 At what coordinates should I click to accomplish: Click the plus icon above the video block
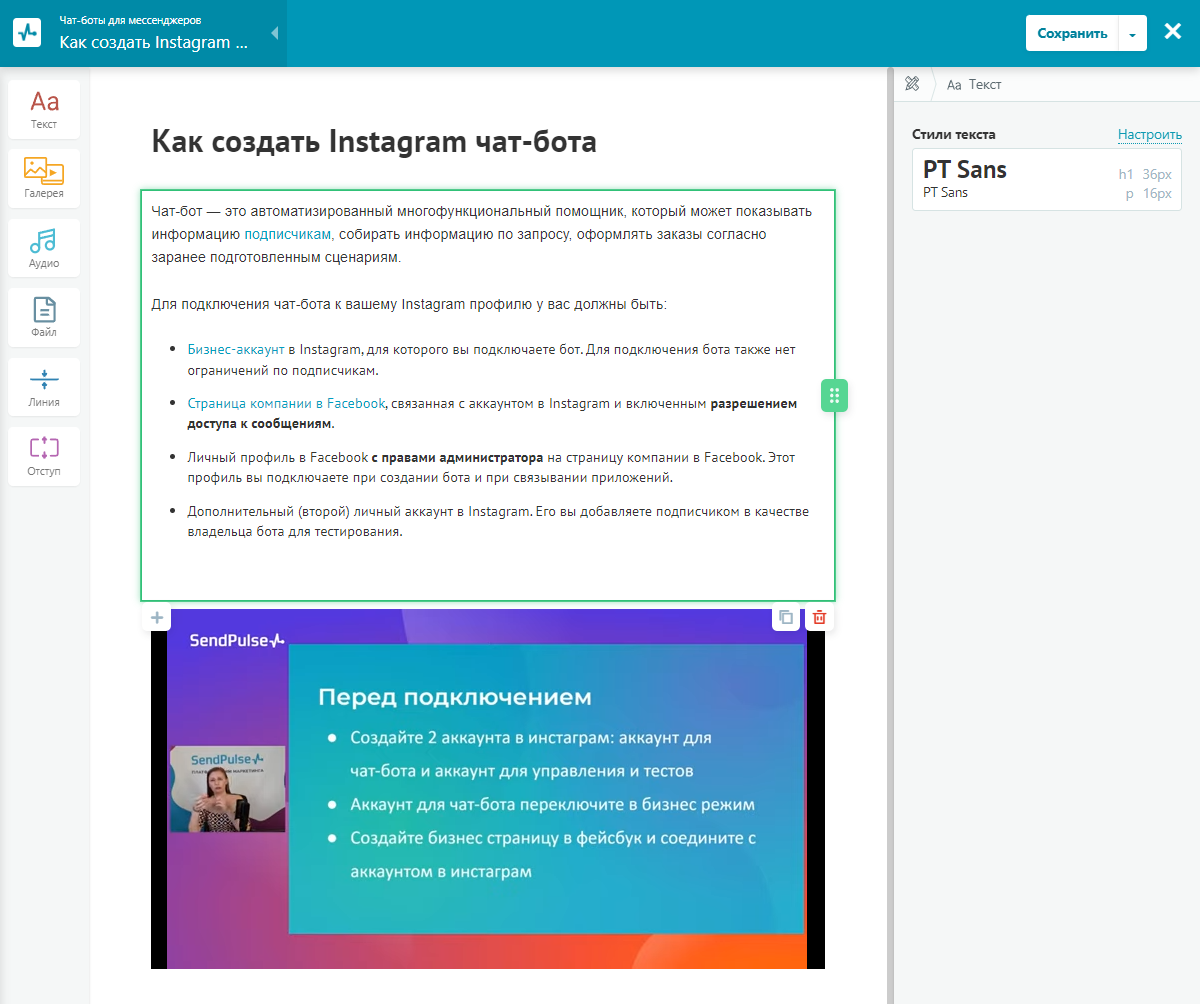[157, 617]
